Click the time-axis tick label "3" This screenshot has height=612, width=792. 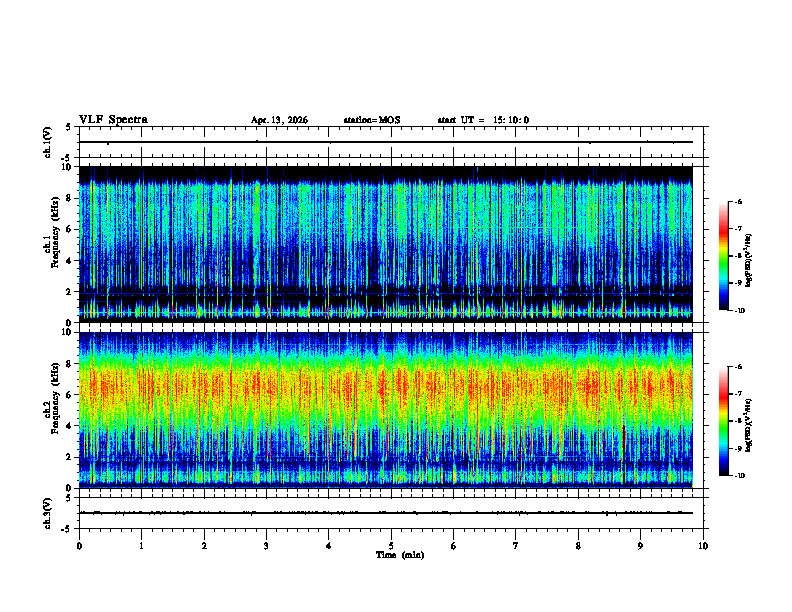tap(266, 546)
